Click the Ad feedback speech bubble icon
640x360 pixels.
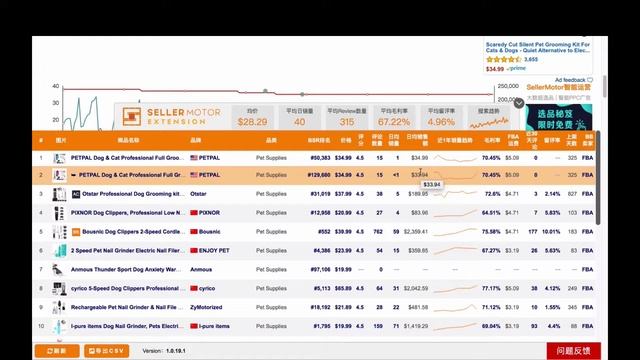[590, 80]
